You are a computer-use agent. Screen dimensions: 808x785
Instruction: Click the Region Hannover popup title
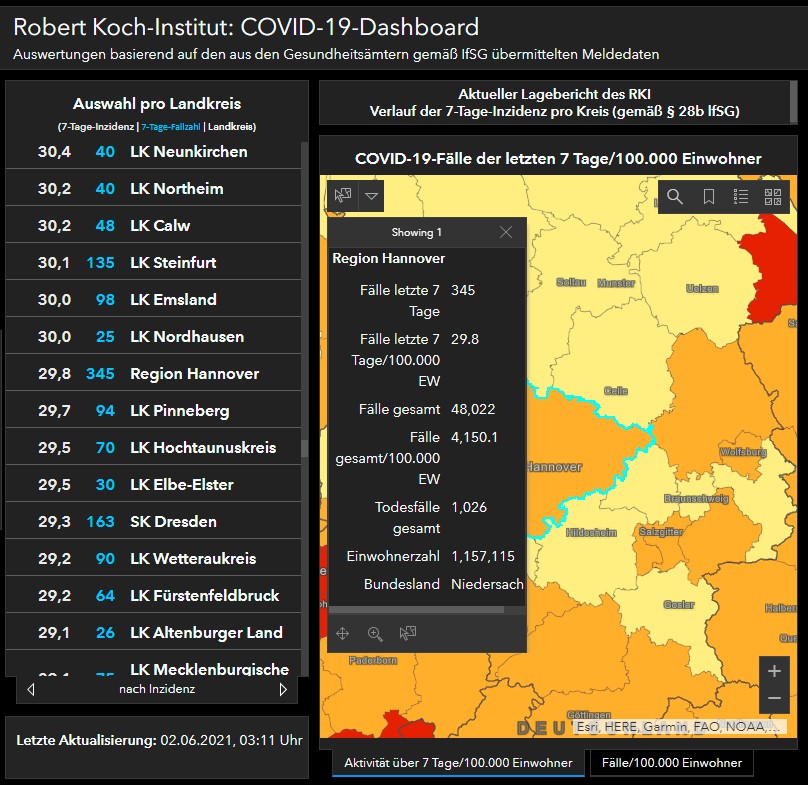389,258
